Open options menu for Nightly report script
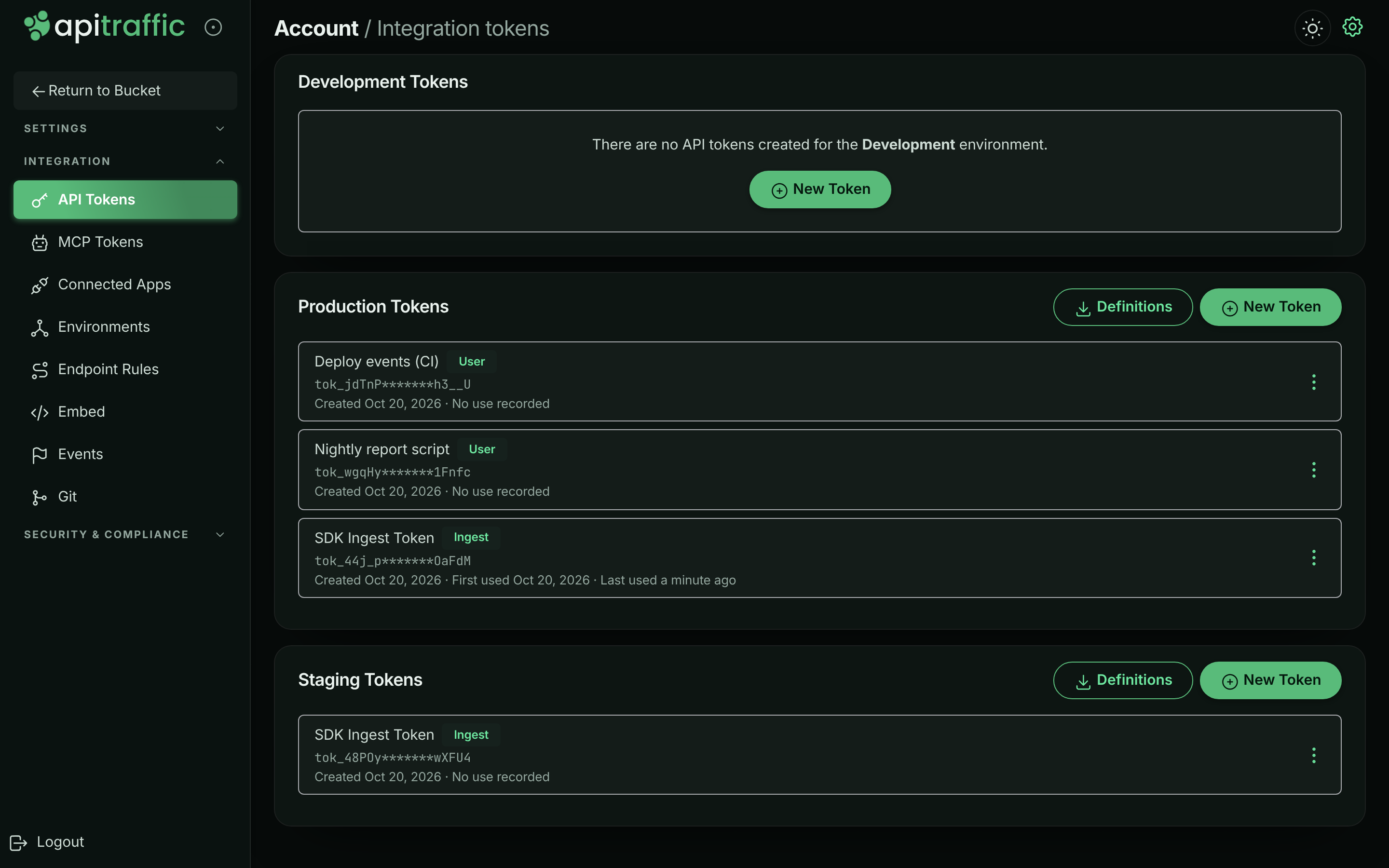 point(1313,470)
